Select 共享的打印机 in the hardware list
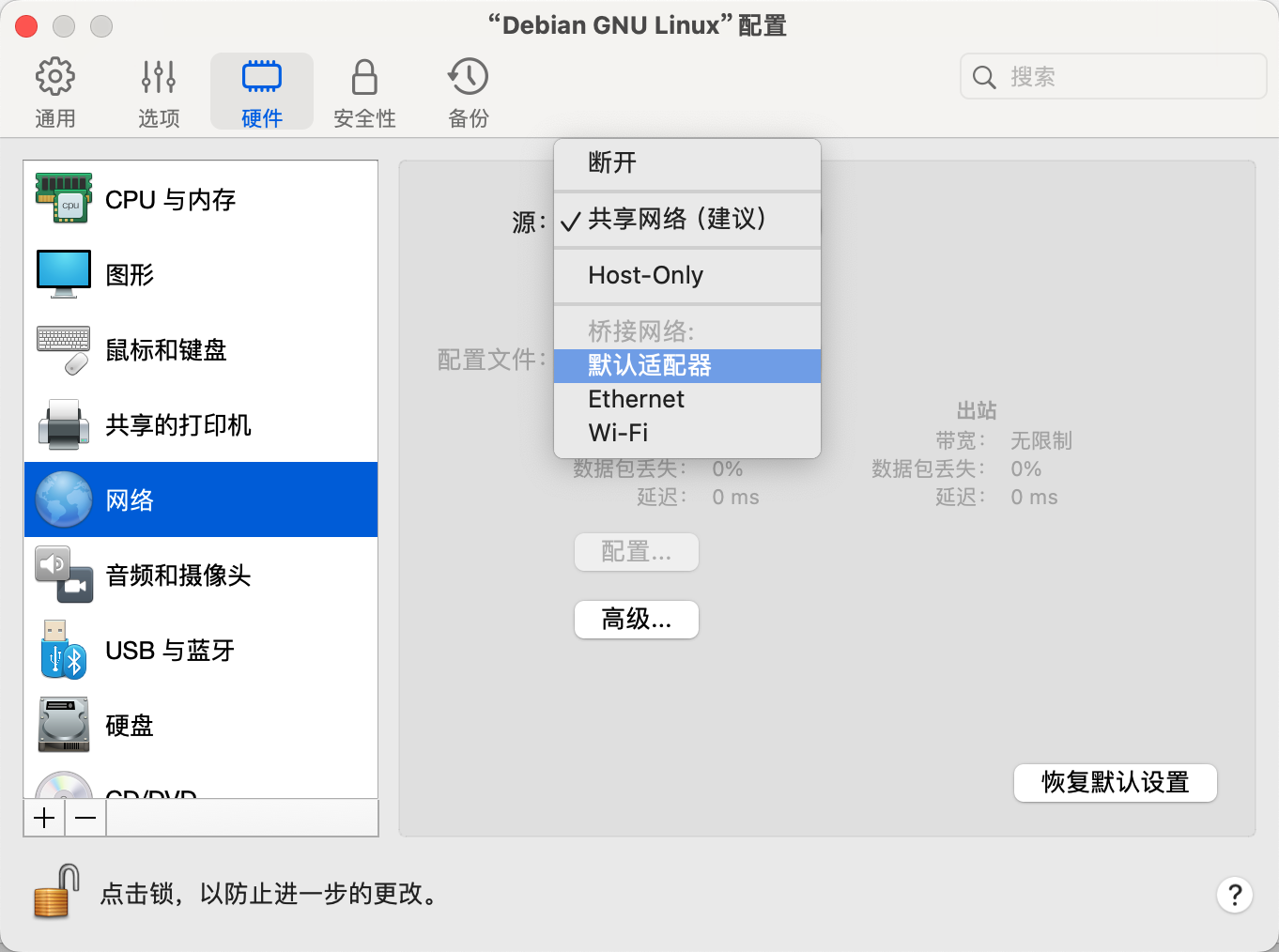The image size is (1279, 952). 201,424
